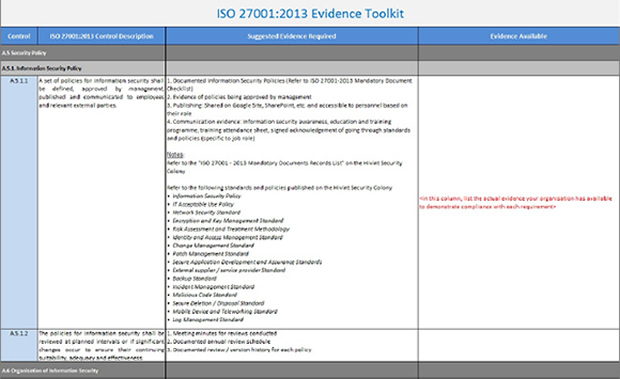This screenshot has width=620, height=379.
Task: Click the Suggested Evidence Required header
Action: point(292,36)
